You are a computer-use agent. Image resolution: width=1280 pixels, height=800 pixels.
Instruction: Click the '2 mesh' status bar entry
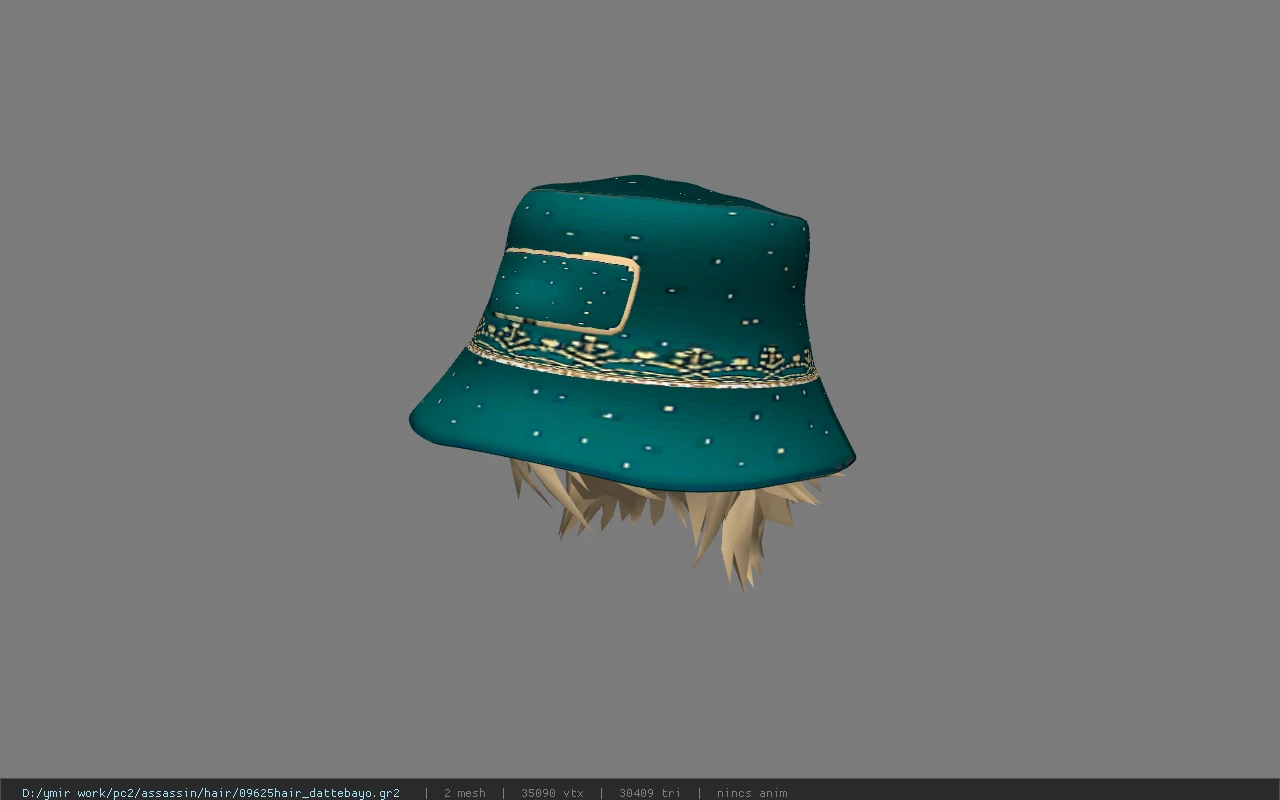[x=464, y=793]
